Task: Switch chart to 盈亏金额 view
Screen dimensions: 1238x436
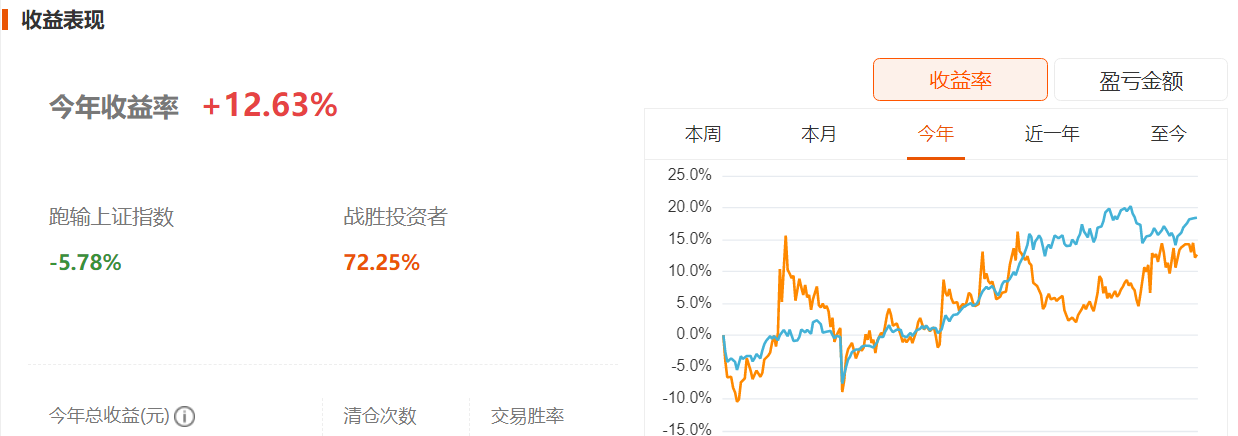Action: [1140, 80]
